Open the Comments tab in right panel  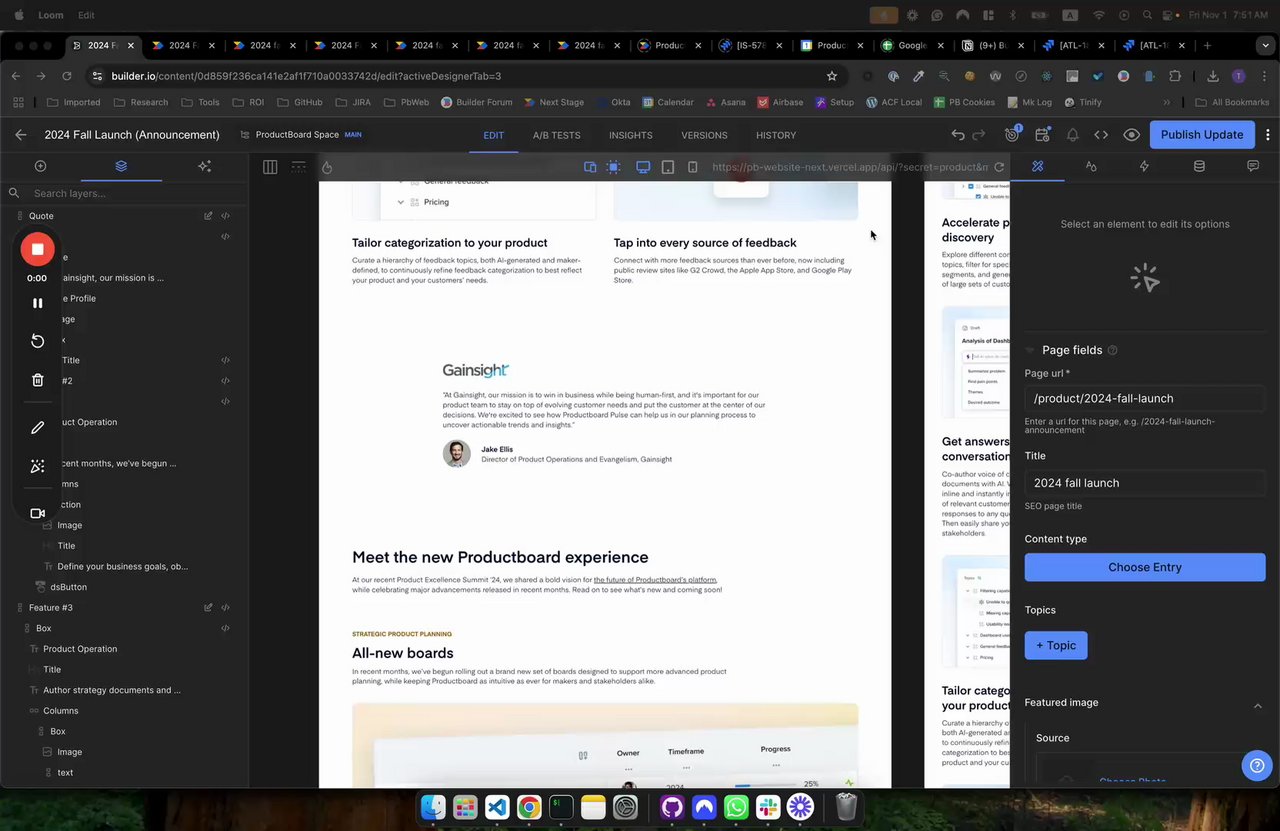coord(1253,166)
